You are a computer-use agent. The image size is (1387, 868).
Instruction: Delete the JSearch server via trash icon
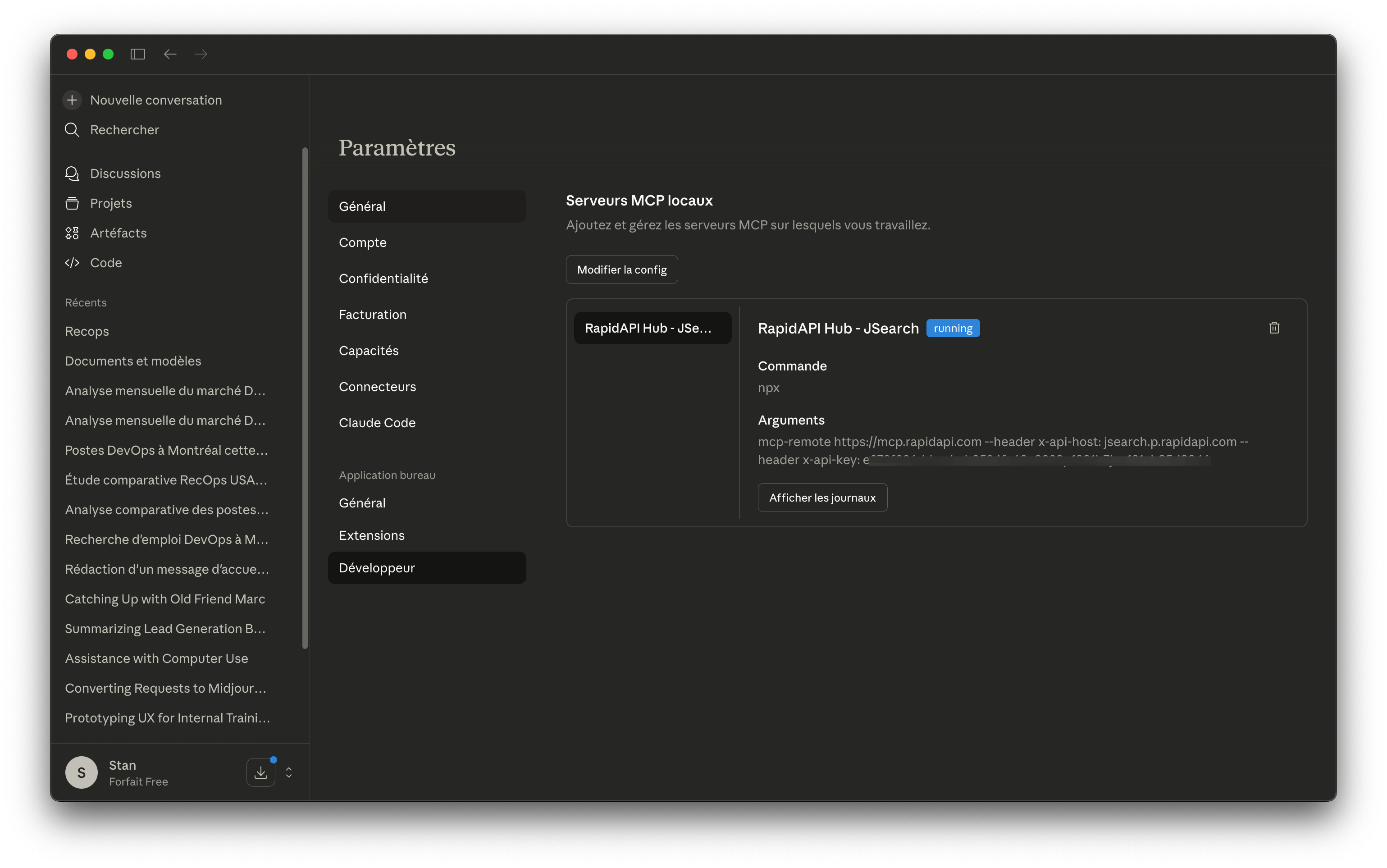click(x=1274, y=328)
